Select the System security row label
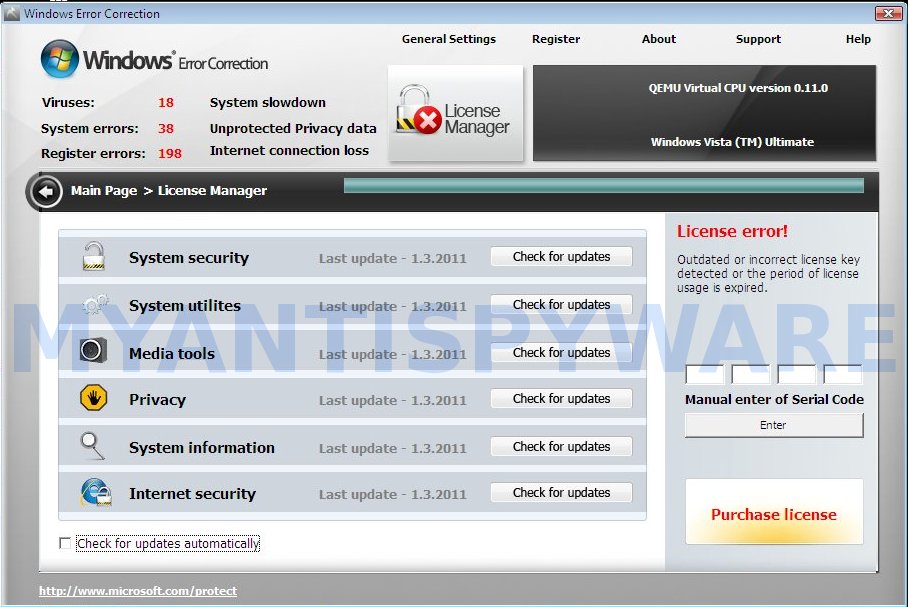Screen dimensions: 908x607 pyautogui.click(x=189, y=258)
